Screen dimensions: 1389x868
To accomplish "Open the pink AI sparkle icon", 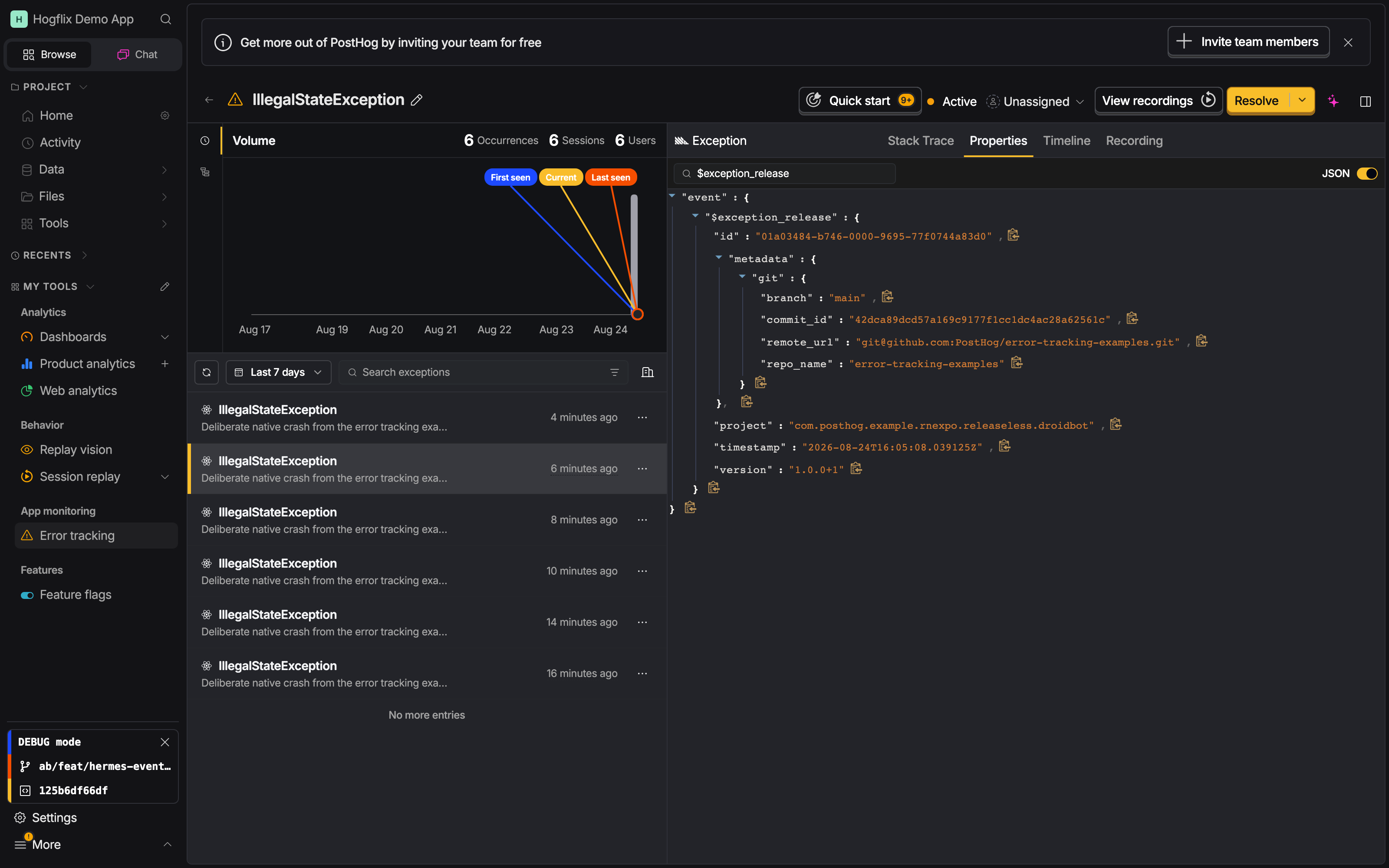I will pos(1333,101).
